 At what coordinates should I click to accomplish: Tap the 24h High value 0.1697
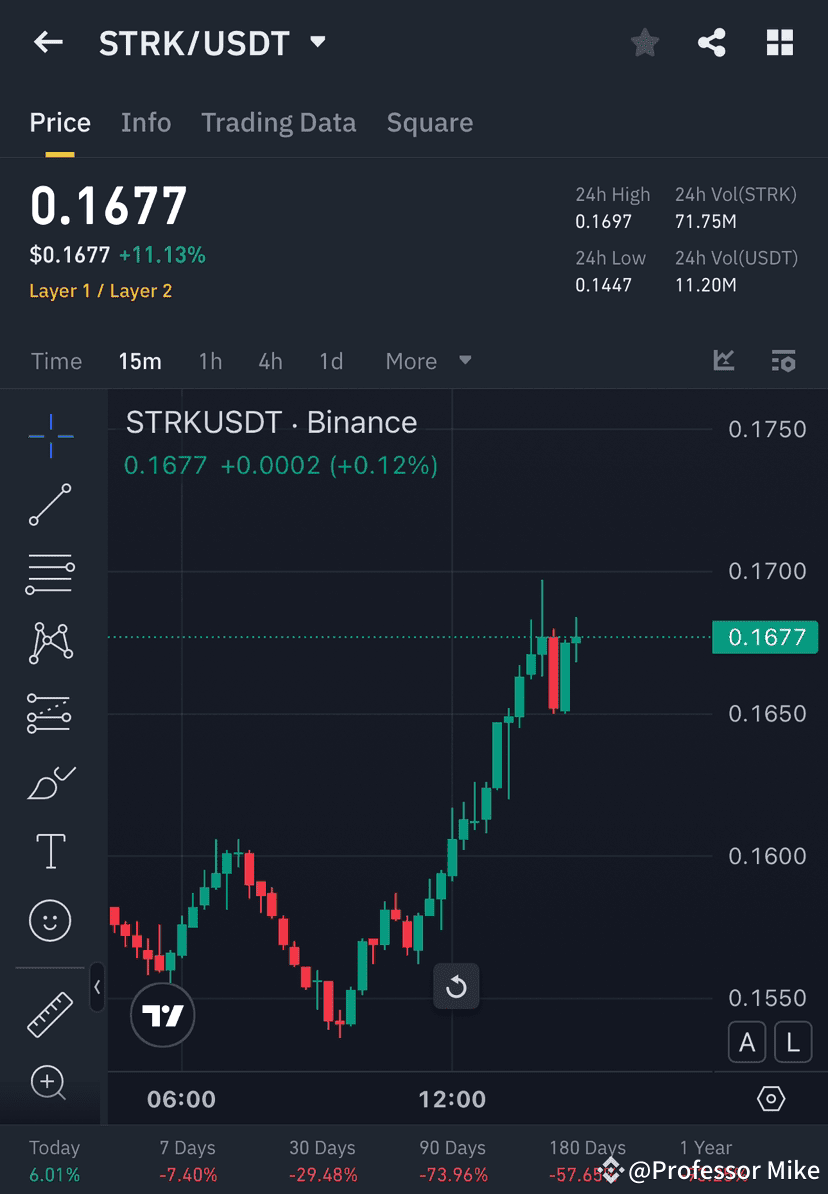click(x=603, y=222)
